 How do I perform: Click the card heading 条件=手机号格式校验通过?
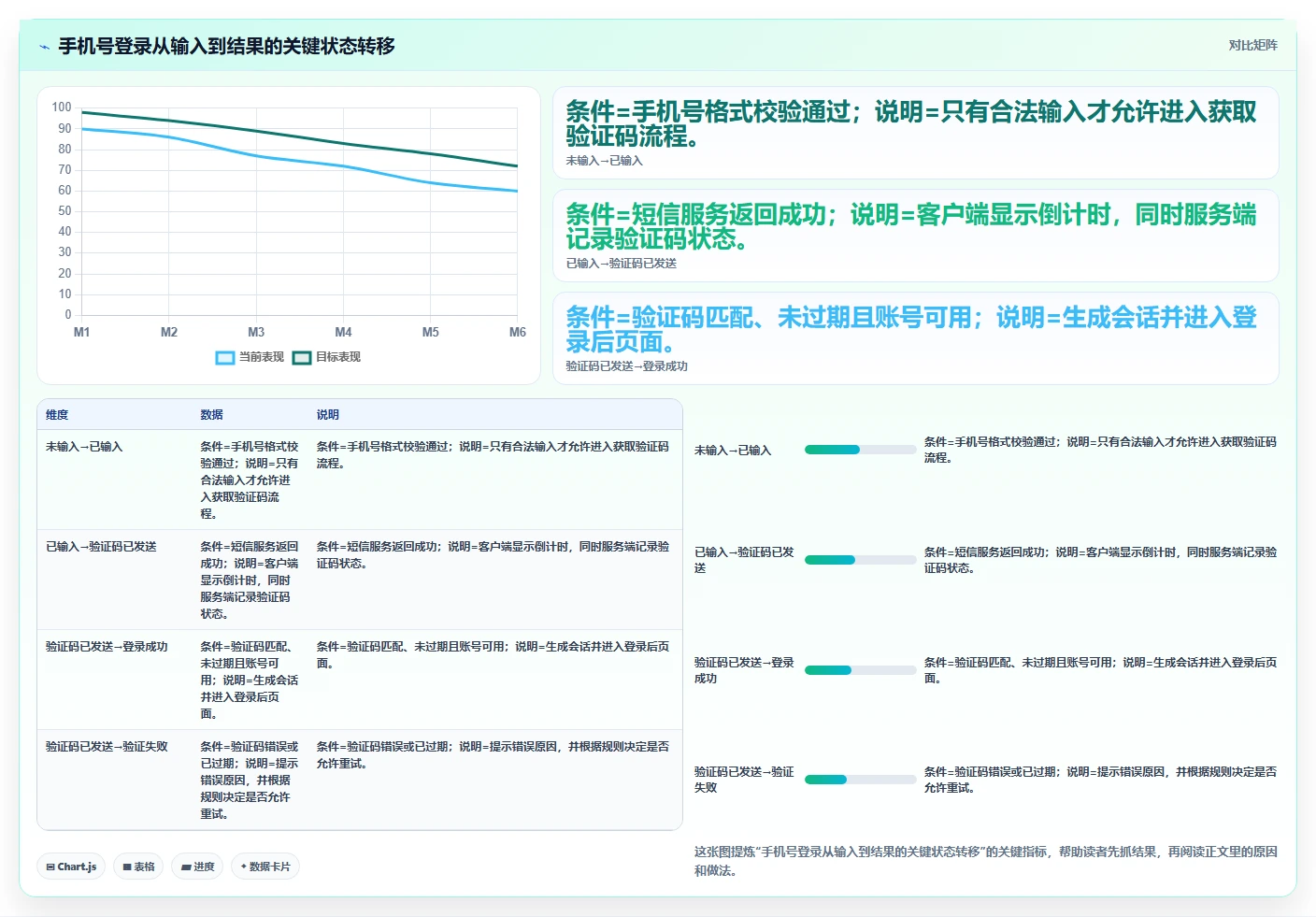click(911, 124)
